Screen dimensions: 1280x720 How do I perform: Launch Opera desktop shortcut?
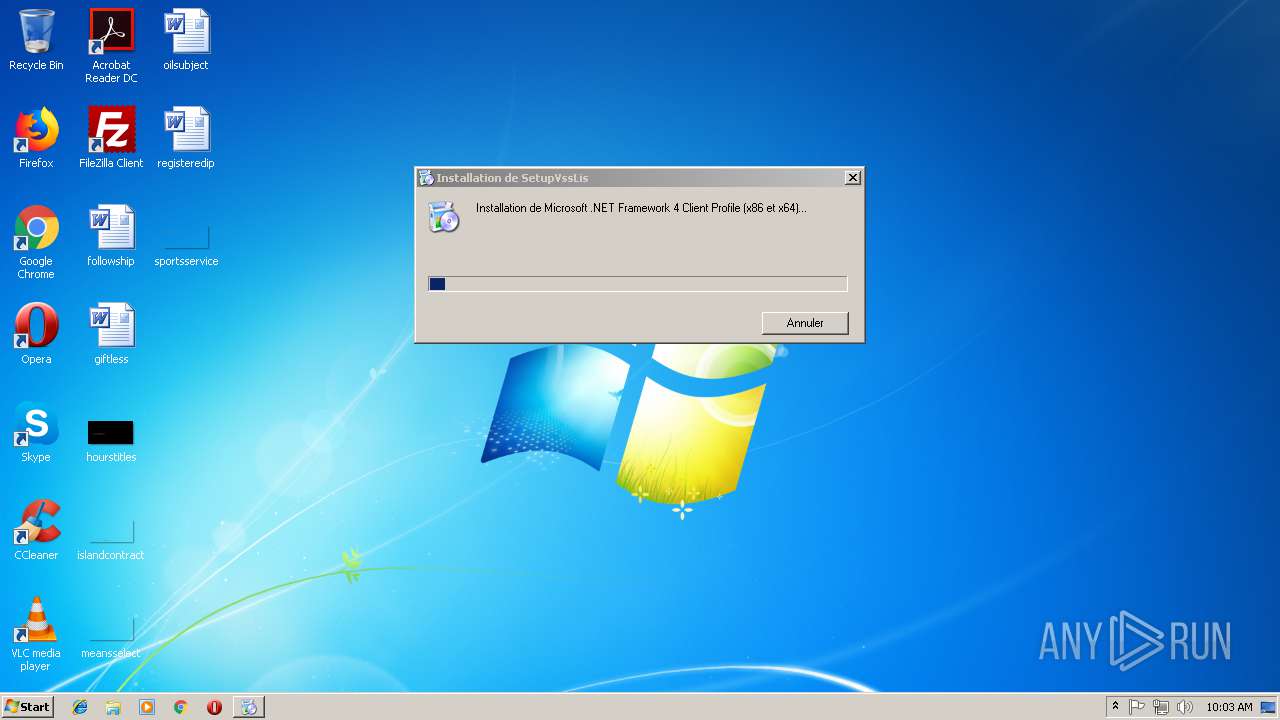(x=36, y=334)
